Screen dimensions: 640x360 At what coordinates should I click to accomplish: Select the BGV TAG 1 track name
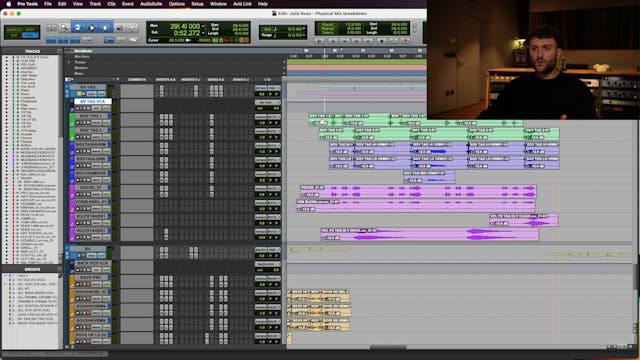[x=90, y=116]
